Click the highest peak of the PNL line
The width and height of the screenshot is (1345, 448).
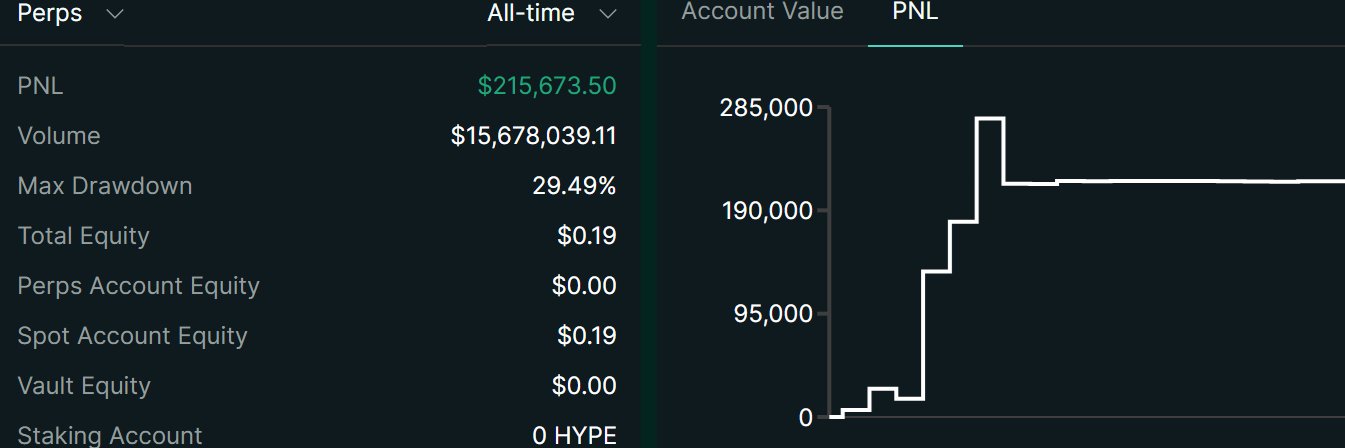click(x=990, y=119)
